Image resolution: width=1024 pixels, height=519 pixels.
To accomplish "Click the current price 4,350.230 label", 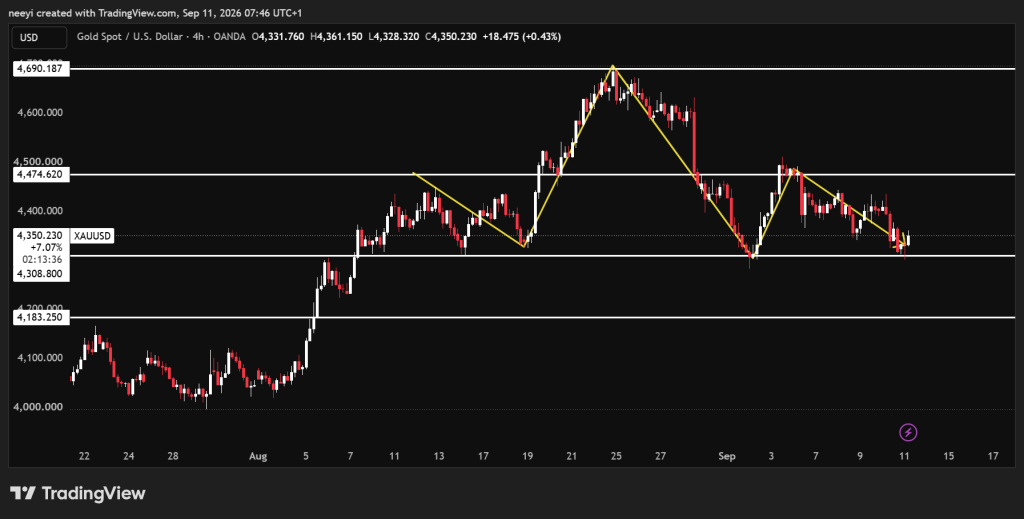I will pyautogui.click(x=40, y=235).
